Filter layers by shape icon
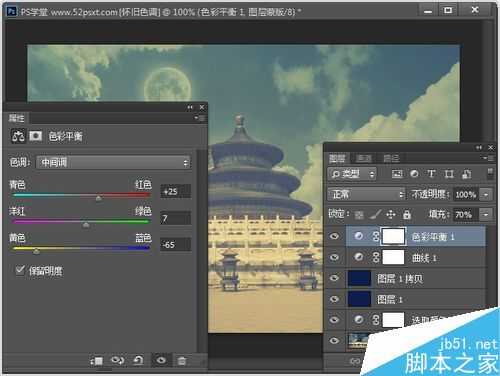500x376 pixels. [449, 174]
